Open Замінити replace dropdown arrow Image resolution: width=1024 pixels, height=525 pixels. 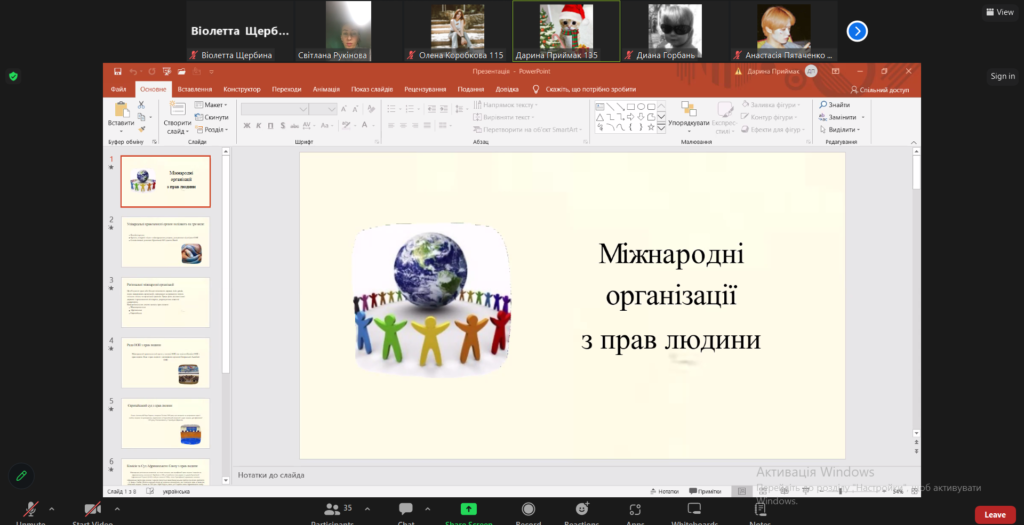tap(863, 117)
